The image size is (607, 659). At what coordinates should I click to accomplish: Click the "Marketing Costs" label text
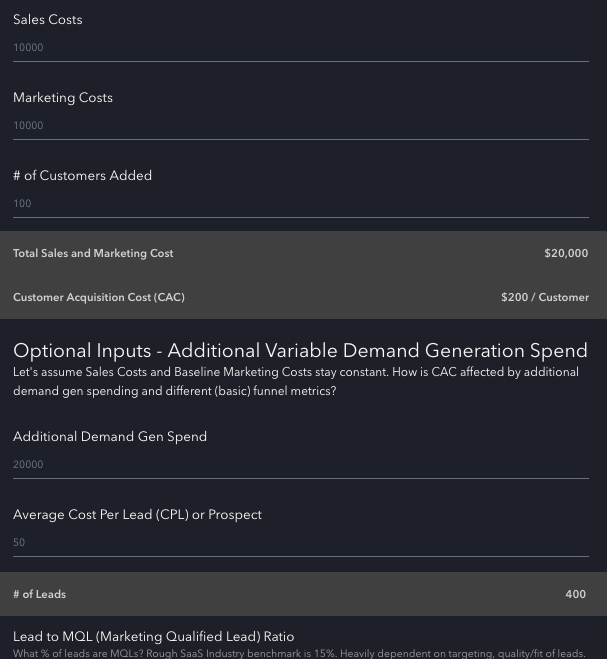tap(62, 98)
